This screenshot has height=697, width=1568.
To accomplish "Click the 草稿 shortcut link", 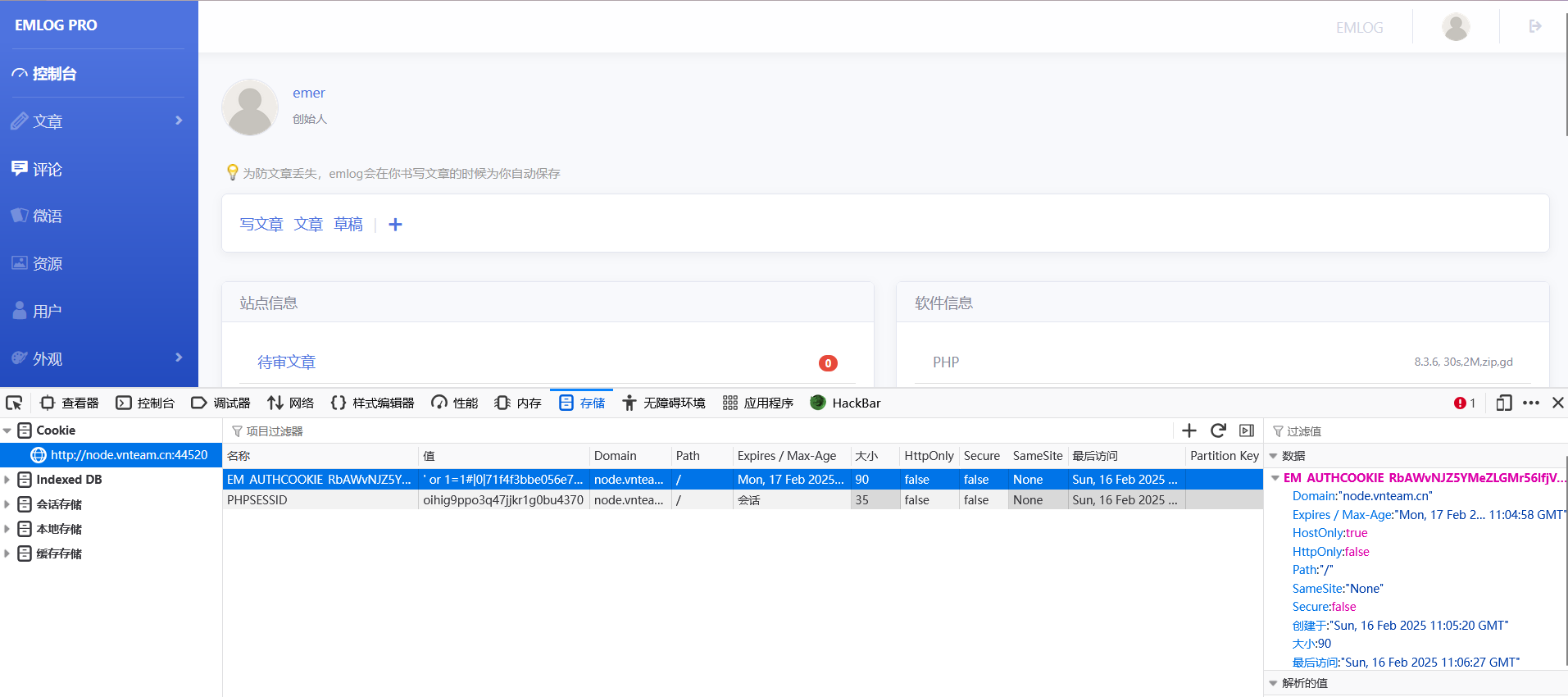I will click(x=348, y=224).
